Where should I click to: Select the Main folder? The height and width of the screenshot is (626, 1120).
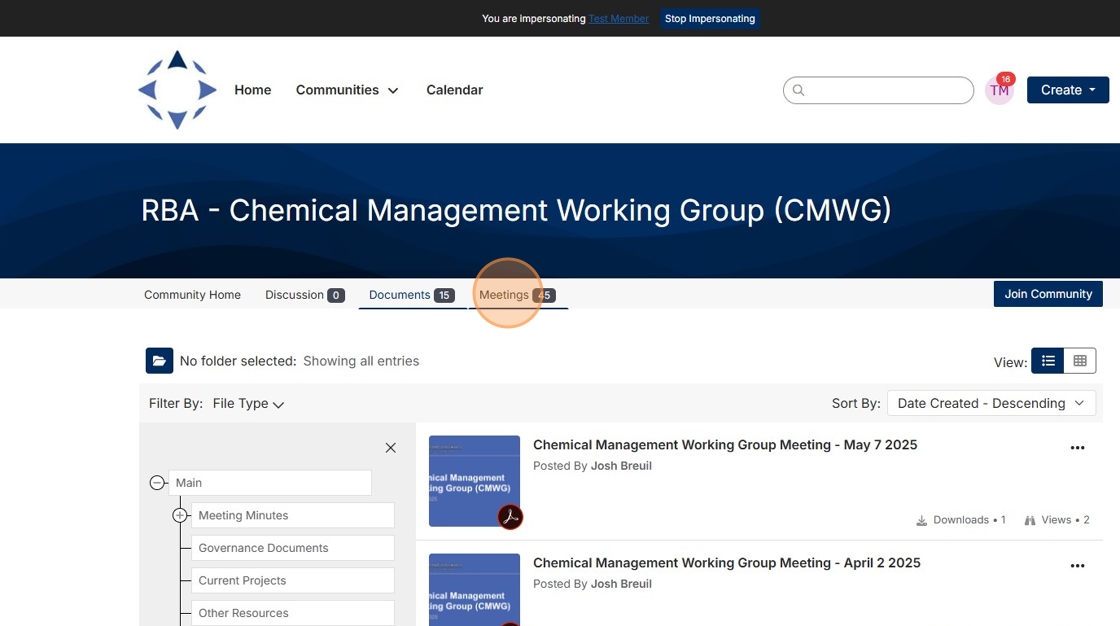(270, 482)
